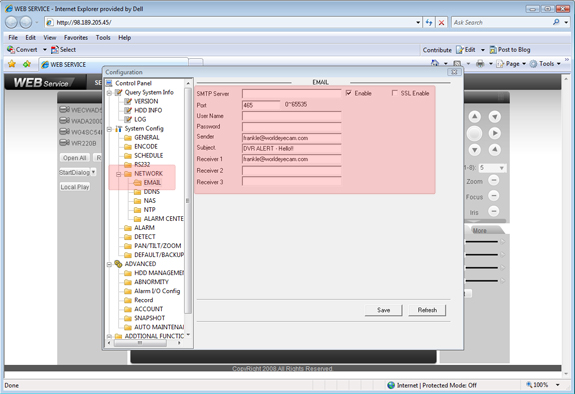Click the SMTP Server input field
This screenshot has width=575, height=394.
click(x=292, y=94)
